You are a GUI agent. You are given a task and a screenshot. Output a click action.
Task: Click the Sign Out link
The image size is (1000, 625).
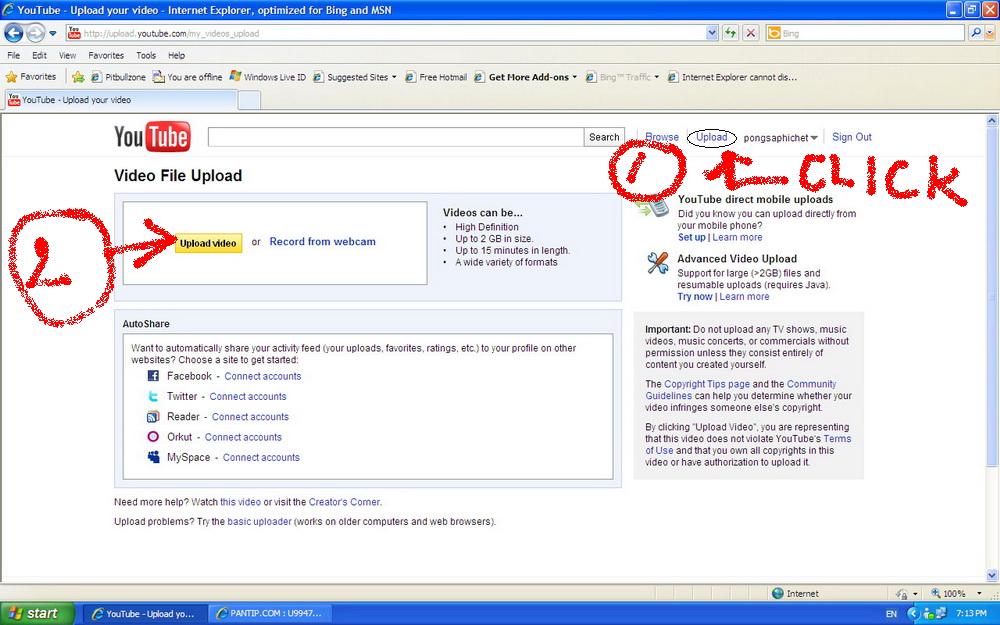851,137
